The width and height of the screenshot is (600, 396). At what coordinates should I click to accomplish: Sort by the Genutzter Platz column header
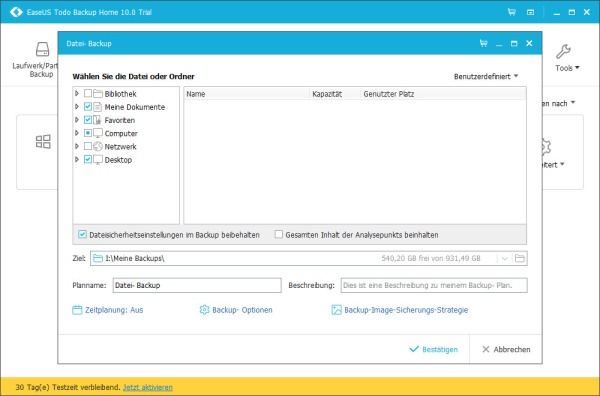tap(443, 94)
